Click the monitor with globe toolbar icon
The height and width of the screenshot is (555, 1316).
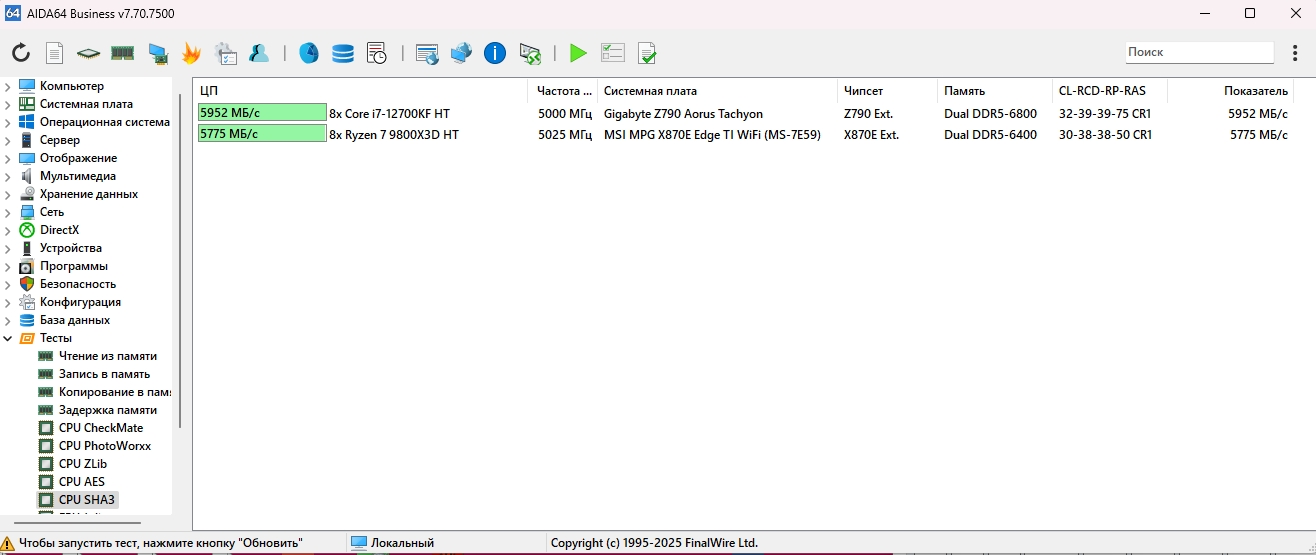pyautogui.click(x=461, y=53)
